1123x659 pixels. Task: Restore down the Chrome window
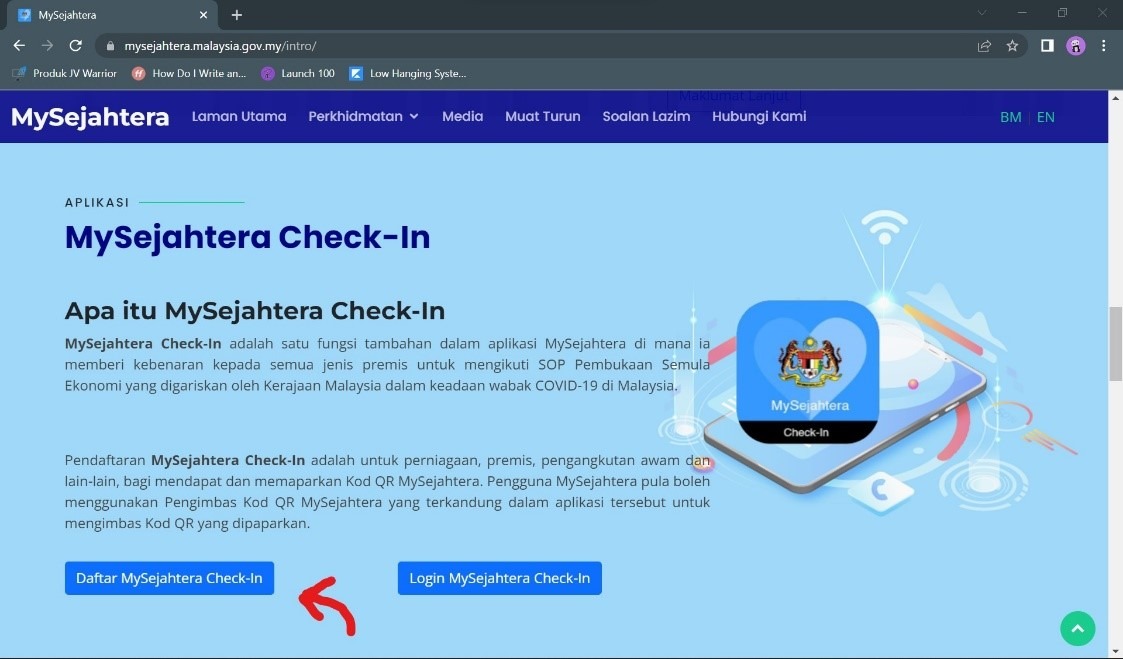pos(1062,13)
